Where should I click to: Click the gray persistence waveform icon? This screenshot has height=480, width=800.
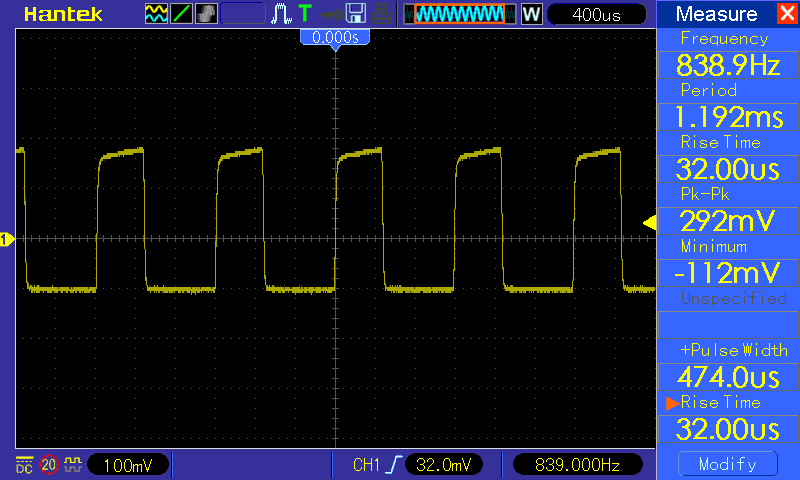pos(206,14)
